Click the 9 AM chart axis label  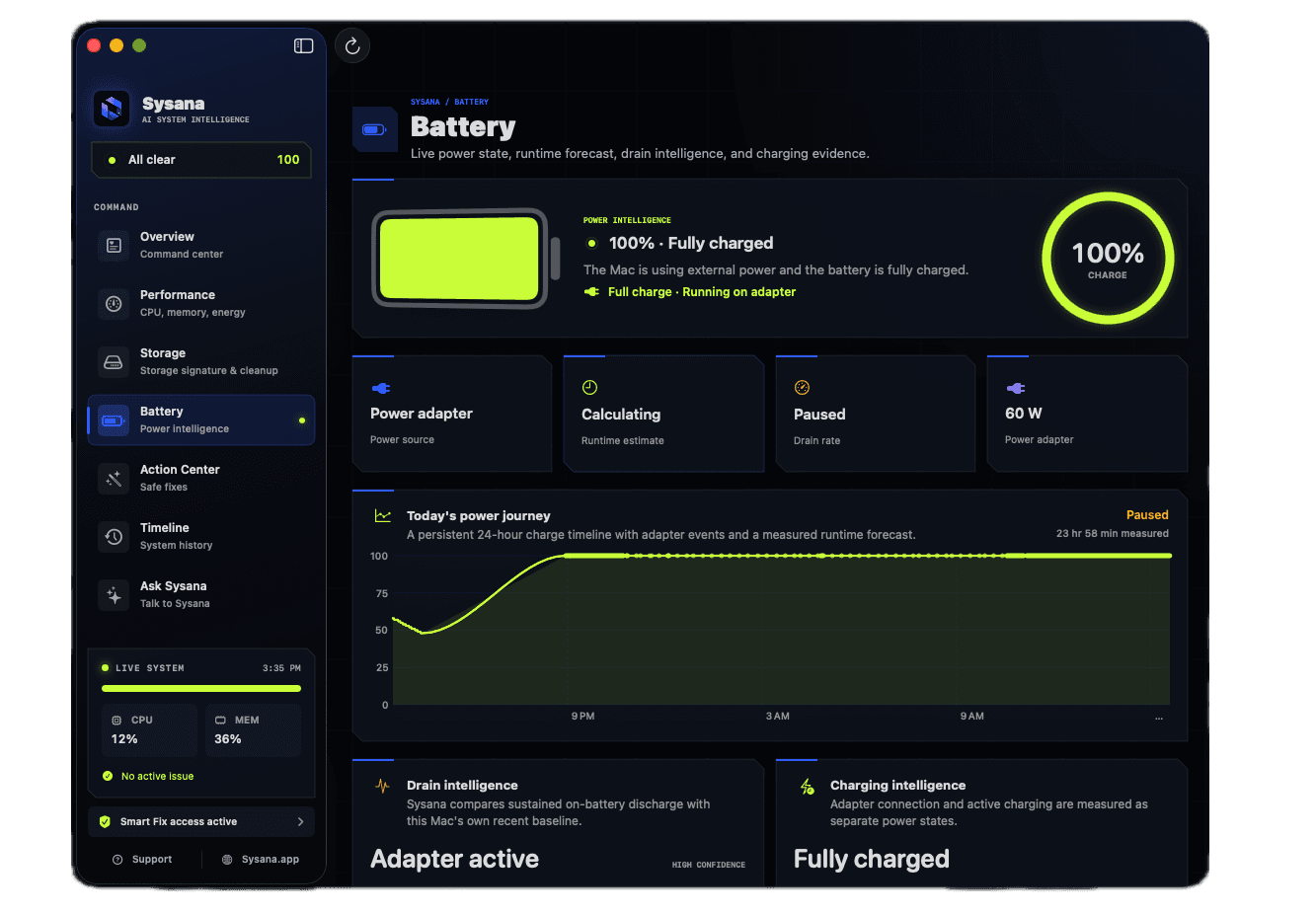[x=972, y=716]
